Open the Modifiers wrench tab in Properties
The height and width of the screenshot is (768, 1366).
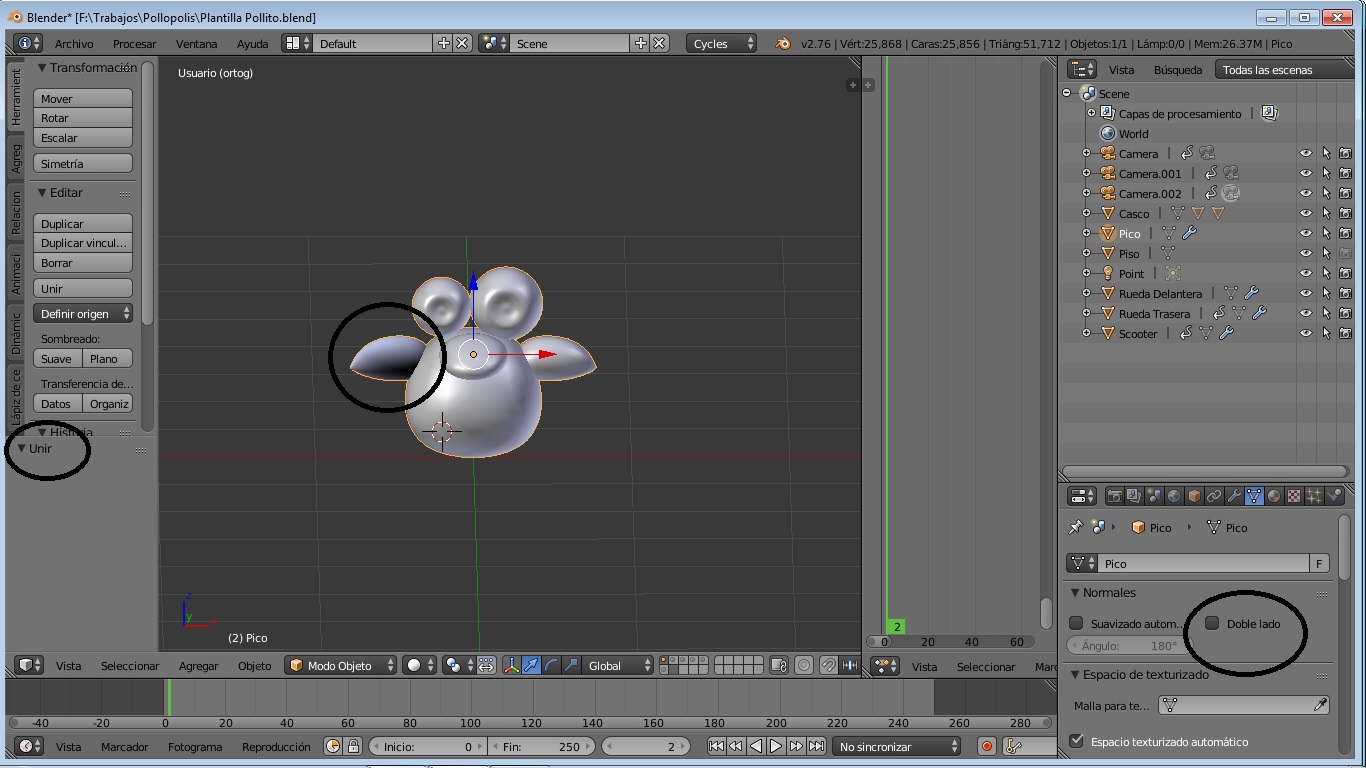1234,496
